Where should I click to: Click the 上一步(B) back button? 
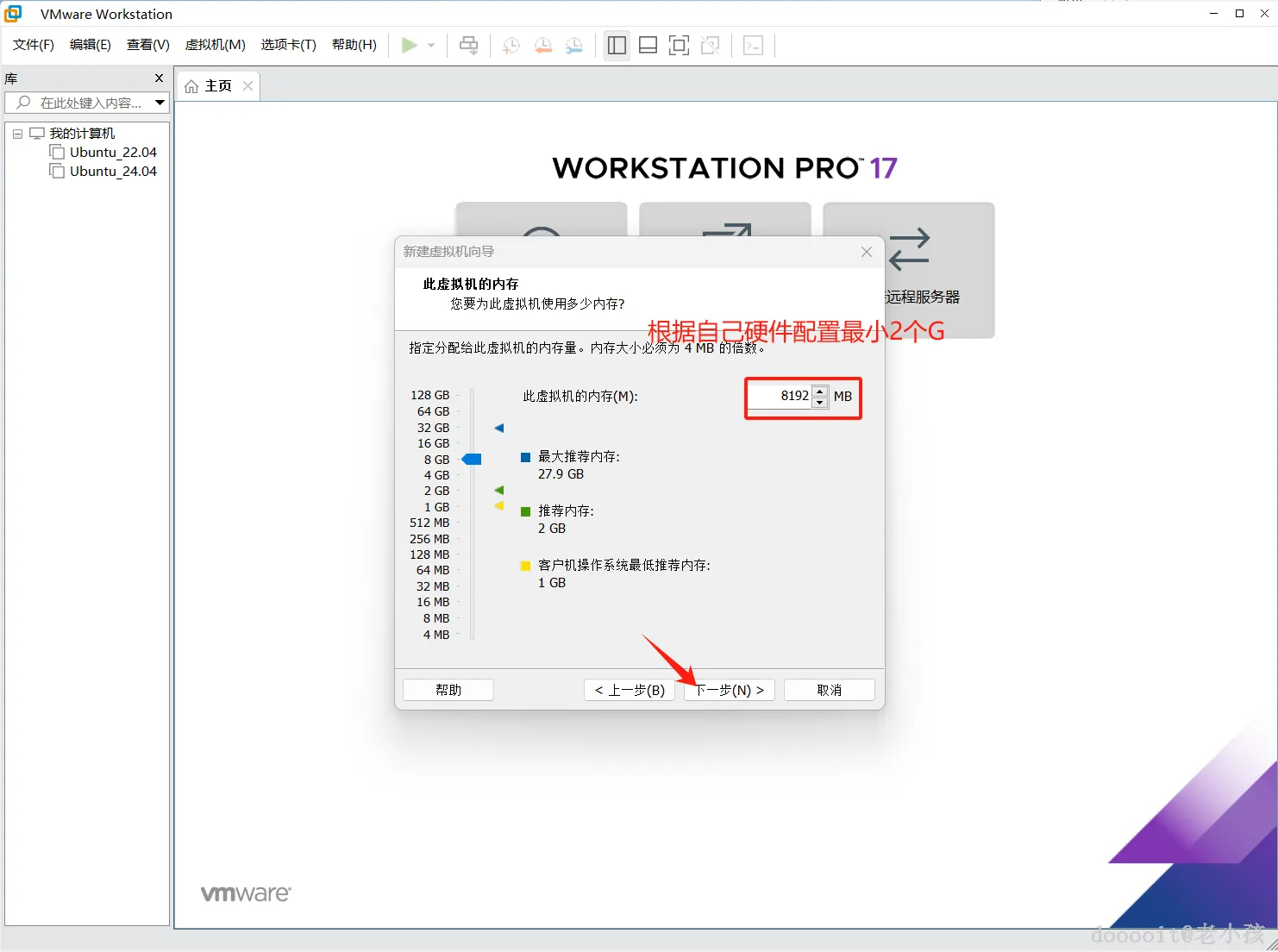click(630, 690)
